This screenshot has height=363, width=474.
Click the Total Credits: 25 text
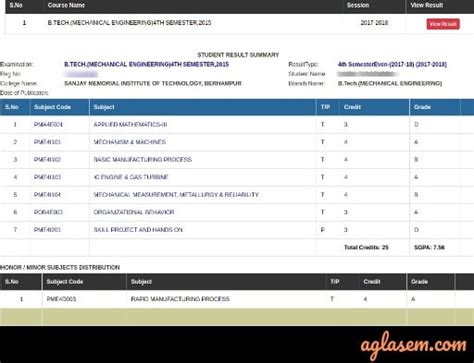(x=366, y=247)
